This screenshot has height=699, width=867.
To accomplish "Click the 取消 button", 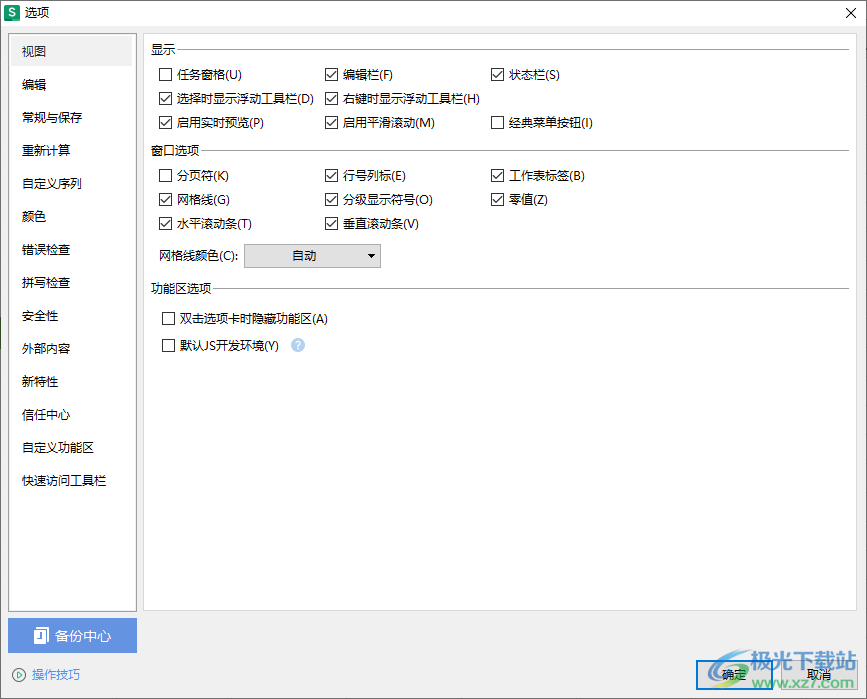I will [818, 675].
